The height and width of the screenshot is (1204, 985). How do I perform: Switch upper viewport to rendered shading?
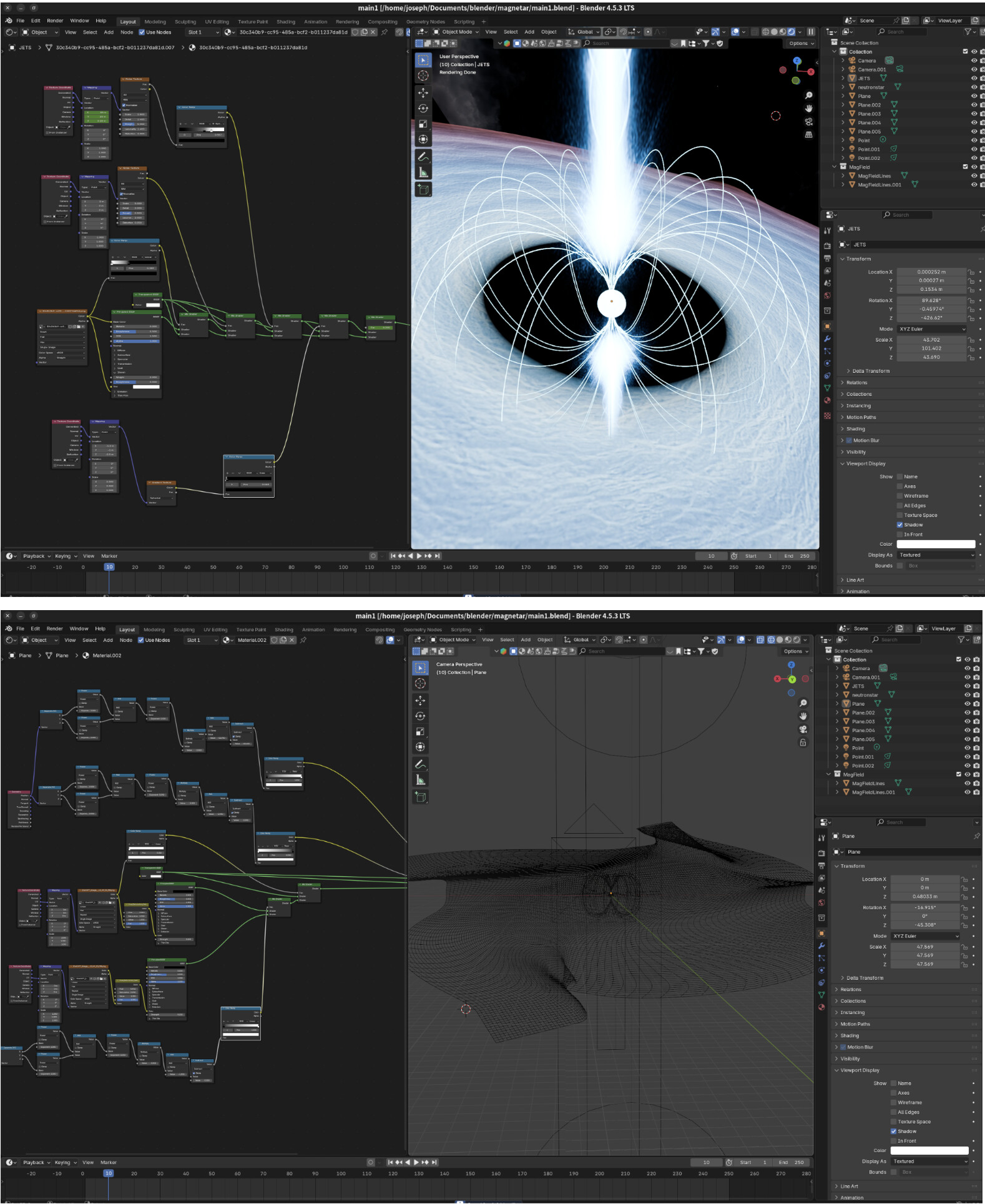(x=791, y=32)
